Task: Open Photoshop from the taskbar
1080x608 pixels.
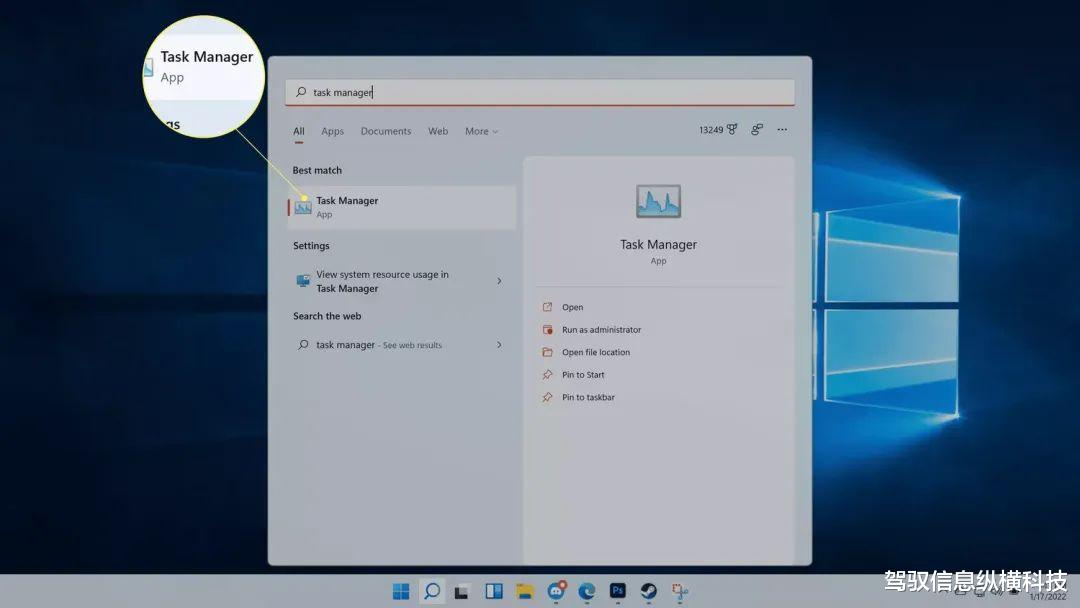Action: (x=618, y=591)
